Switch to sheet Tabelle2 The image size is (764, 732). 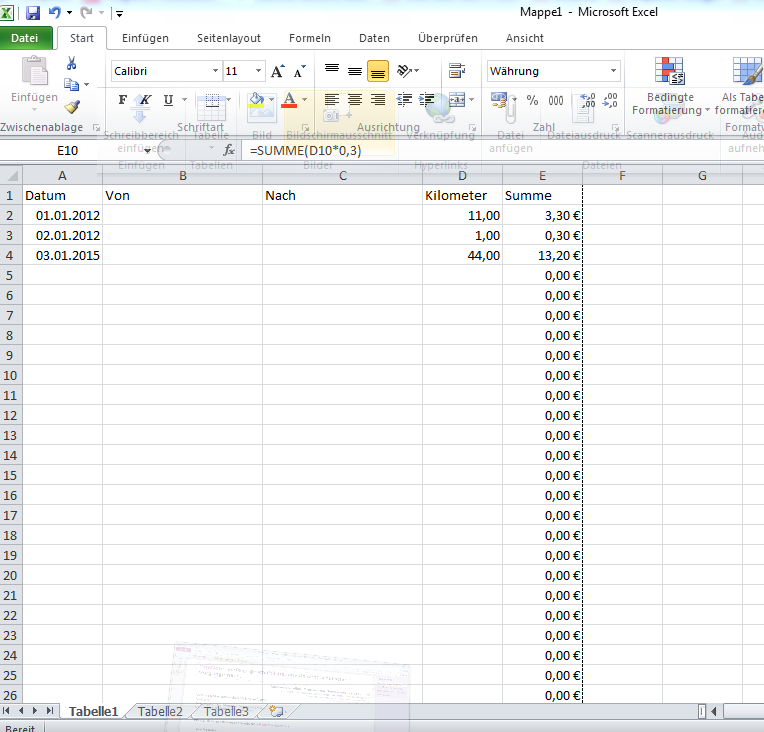pos(160,712)
